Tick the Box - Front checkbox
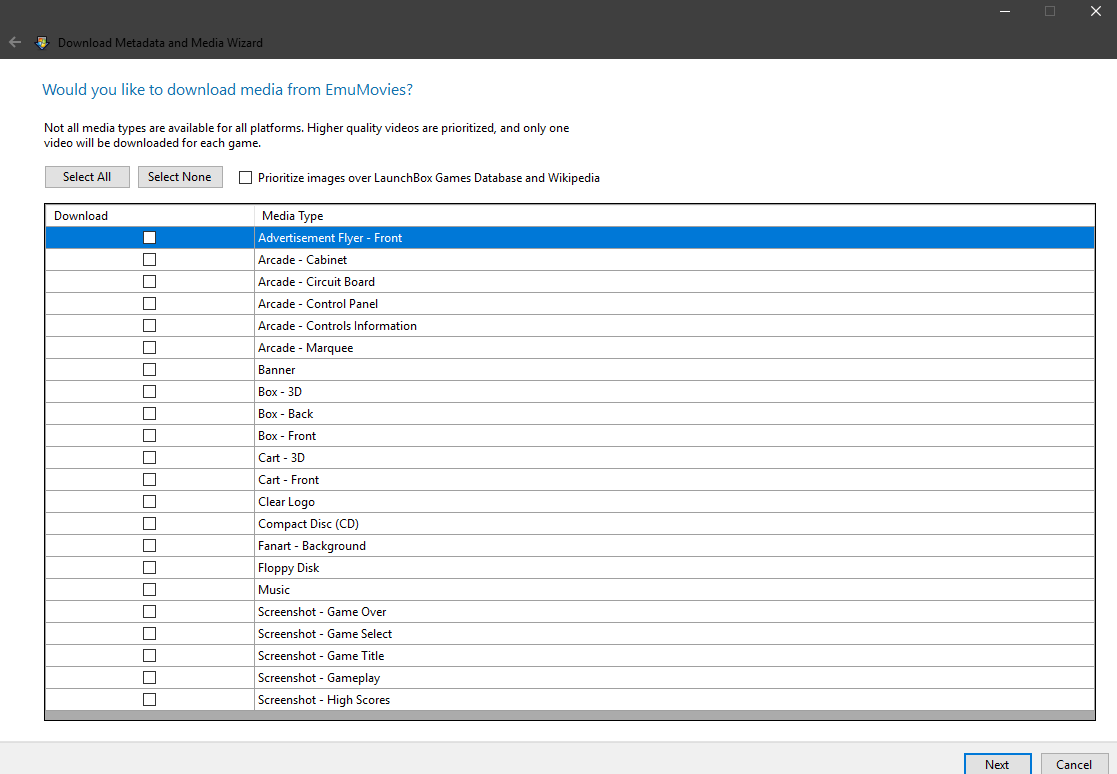Image resolution: width=1117 pixels, height=774 pixels. click(150, 436)
